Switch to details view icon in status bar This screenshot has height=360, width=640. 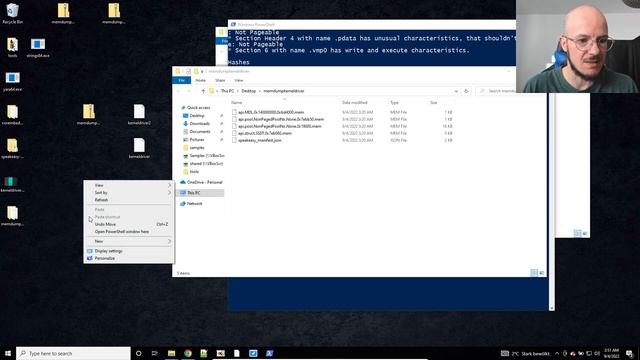(x=534, y=273)
